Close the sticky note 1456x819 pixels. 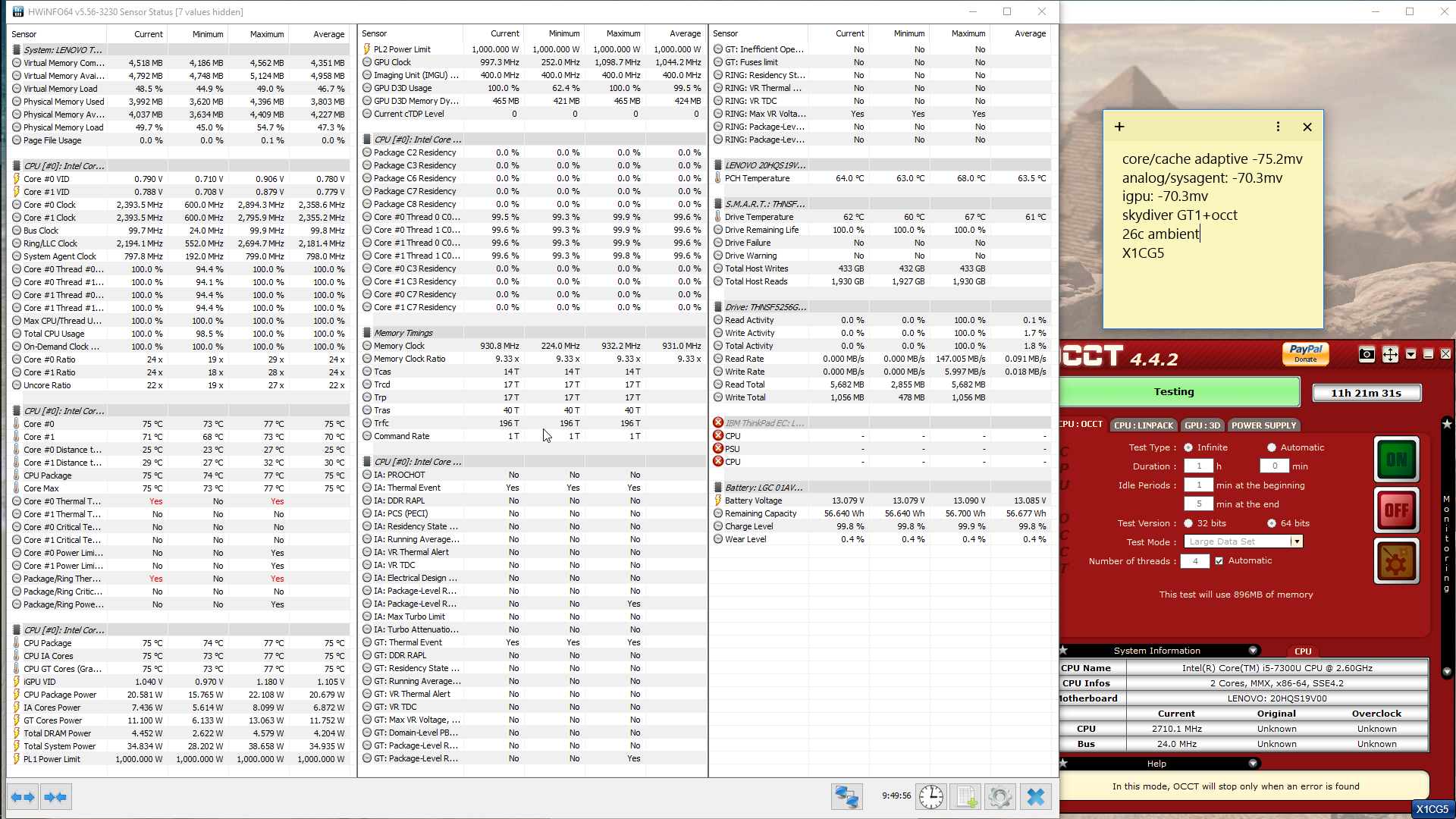[1307, 127]
